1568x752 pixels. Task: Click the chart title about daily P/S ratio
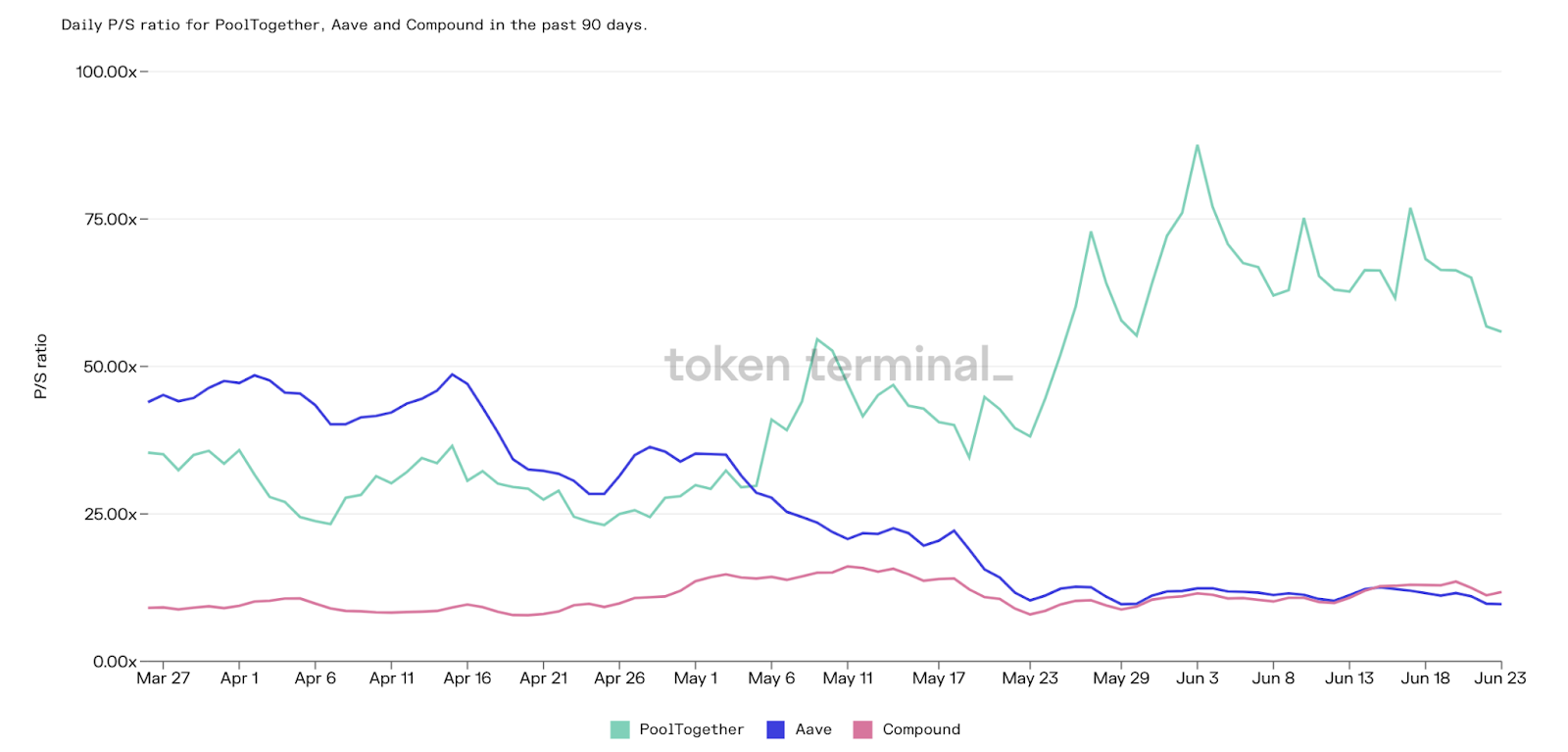point(354,25)
